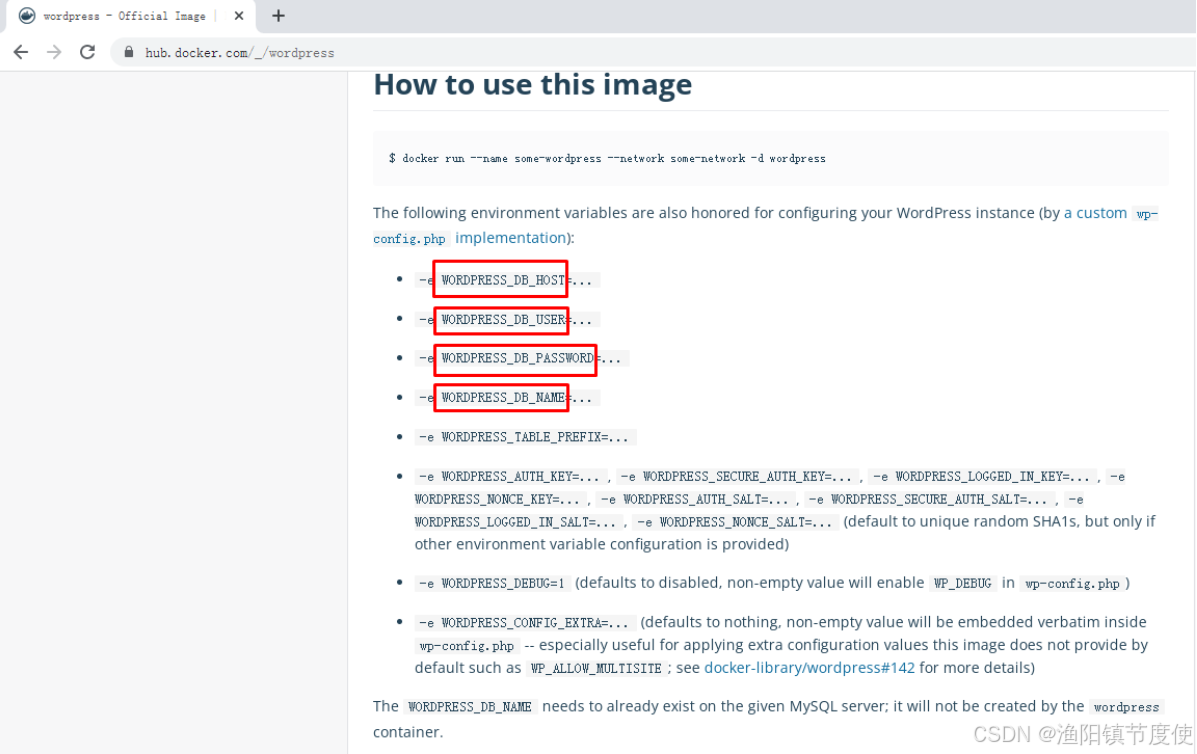Click the WP_DEBUG code text
The width and height of the screenshot is (1197, 754).
point(962,584)
